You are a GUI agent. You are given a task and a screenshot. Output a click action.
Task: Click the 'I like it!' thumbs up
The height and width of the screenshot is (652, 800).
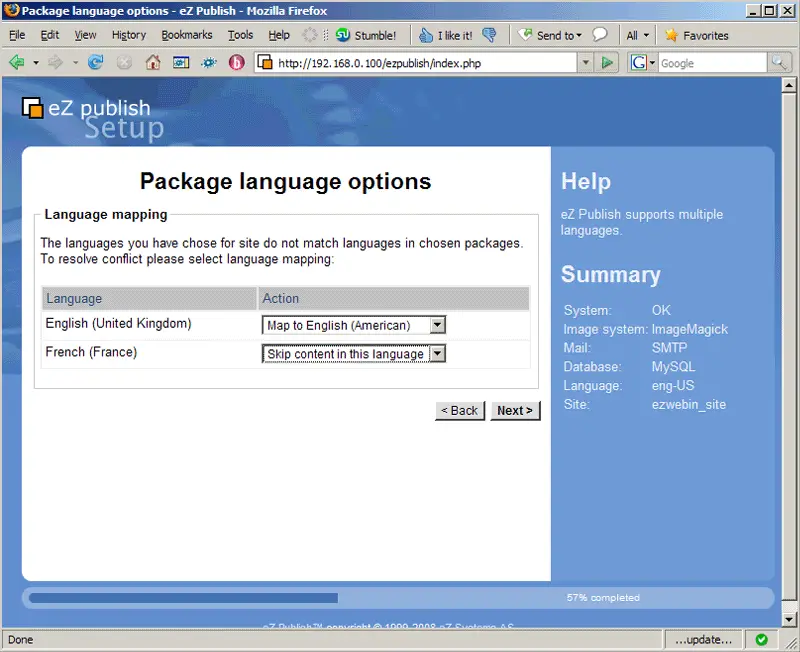pyautogui.click(x=445, y=35)
